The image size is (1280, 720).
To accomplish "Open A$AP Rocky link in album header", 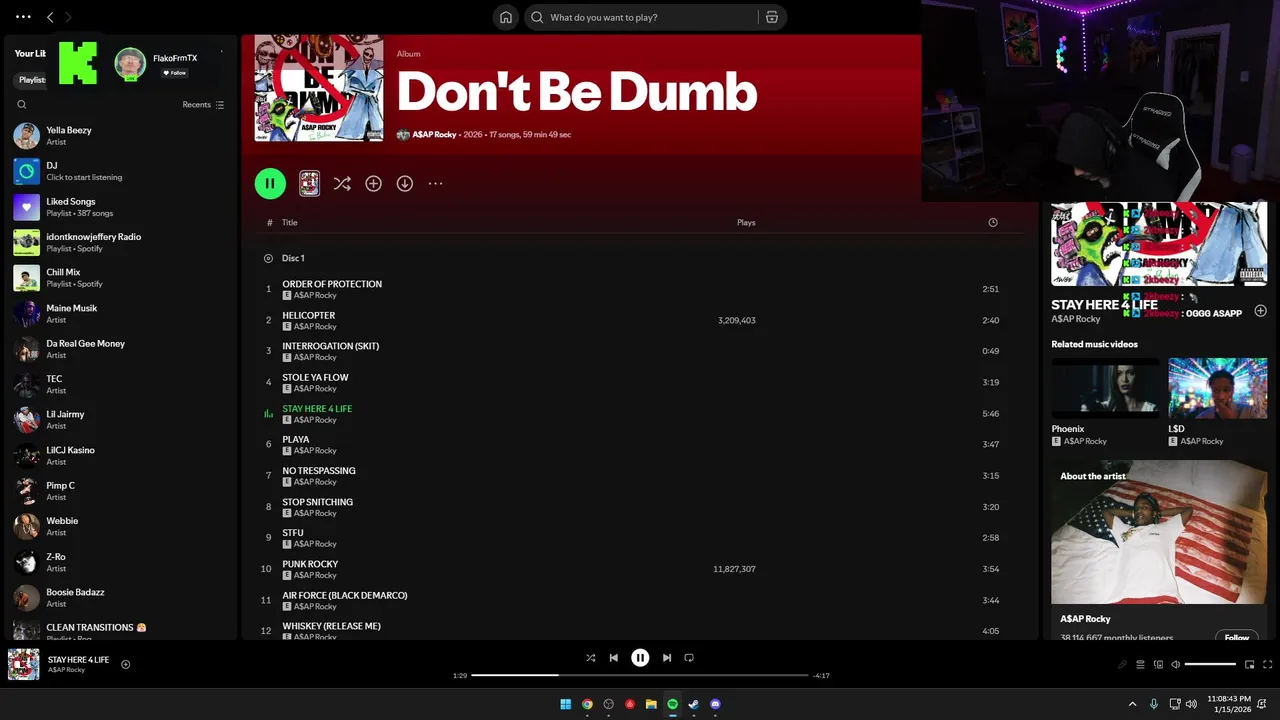I will coord(434,134).
